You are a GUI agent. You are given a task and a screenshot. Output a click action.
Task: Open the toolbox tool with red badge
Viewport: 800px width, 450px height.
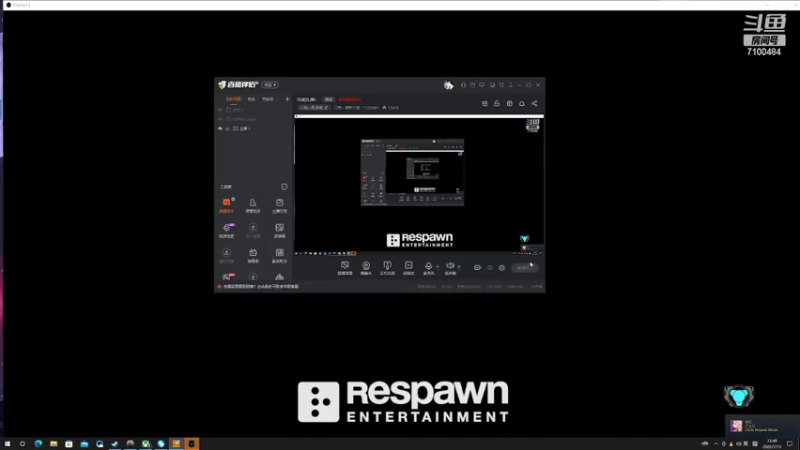(x=228, y=277)
